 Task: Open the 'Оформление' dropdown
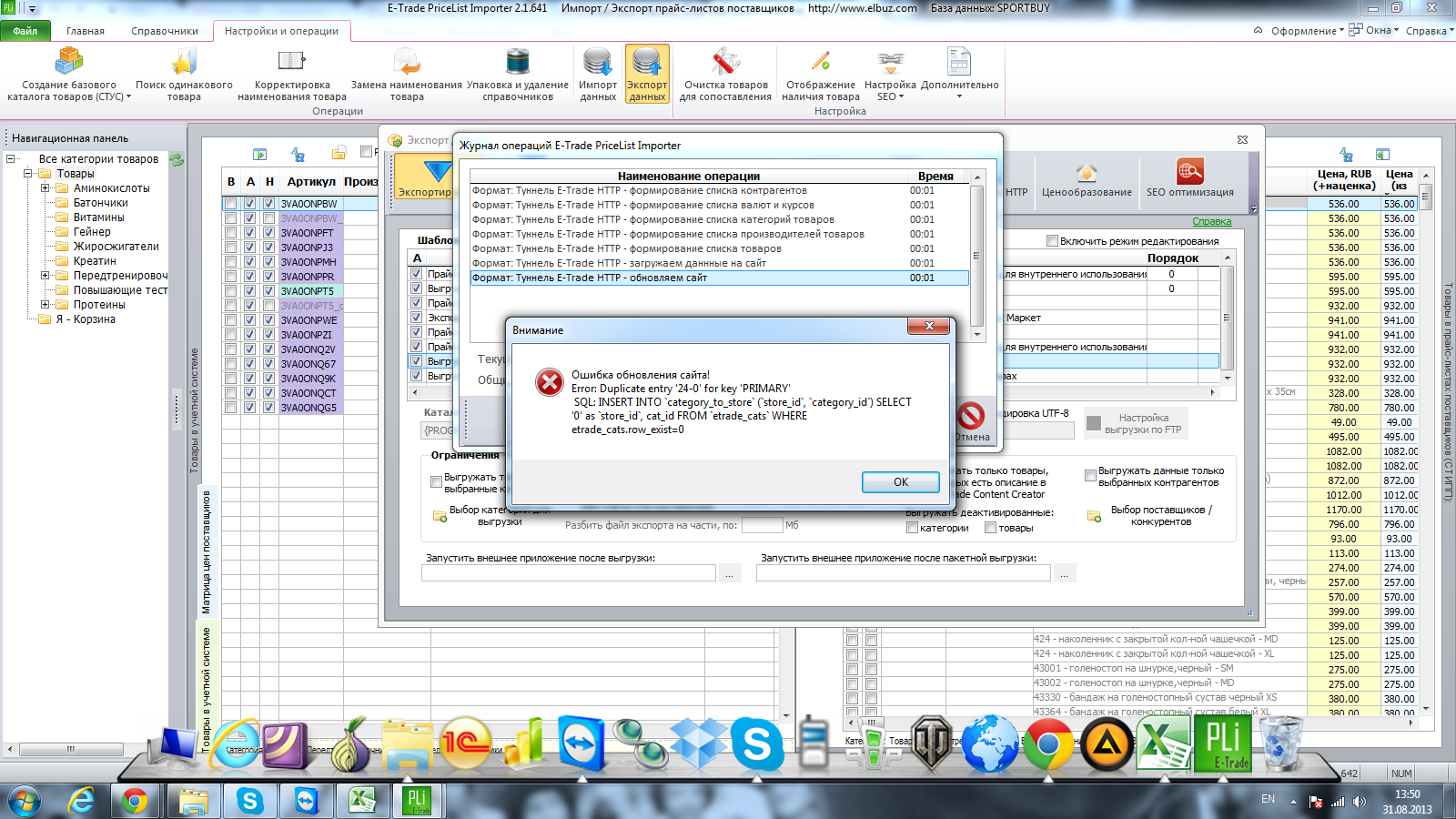1307,31
